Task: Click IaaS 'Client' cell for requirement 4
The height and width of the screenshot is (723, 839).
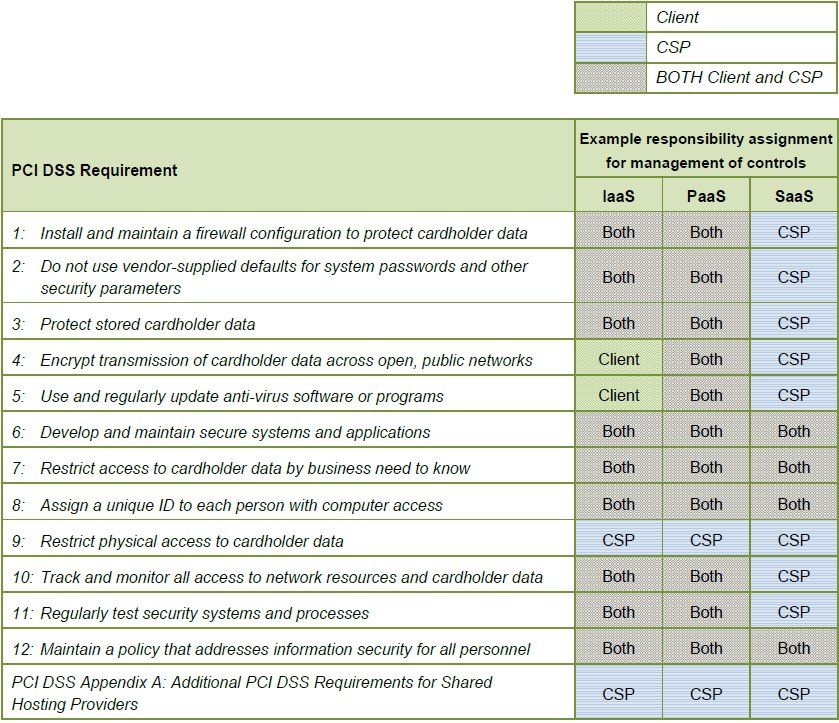Action: coord(619,359)
